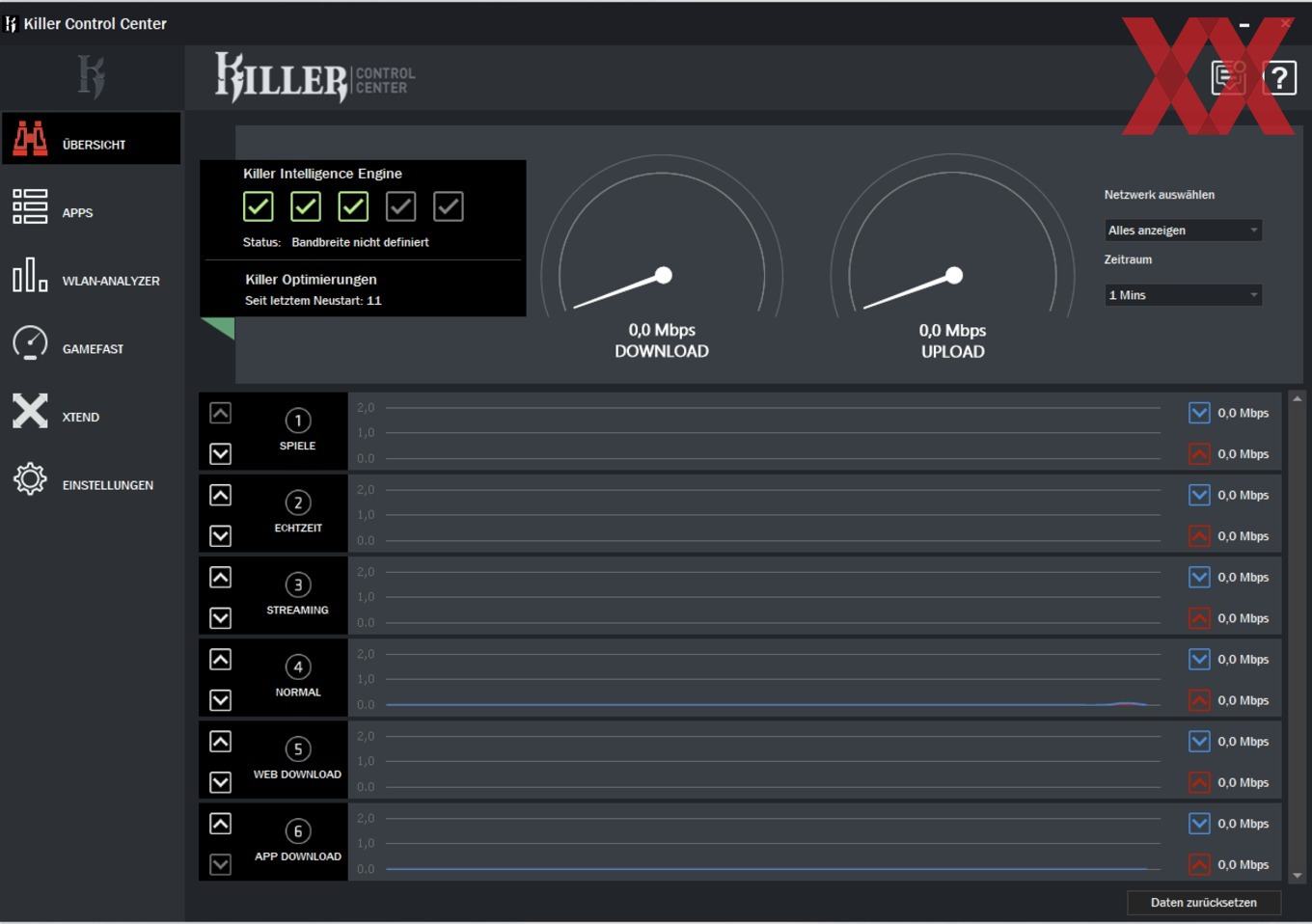1312x924 pixels.
Task: Toggle fourth Killer Intelligence Engine checkbox
Action: [400, 206]
